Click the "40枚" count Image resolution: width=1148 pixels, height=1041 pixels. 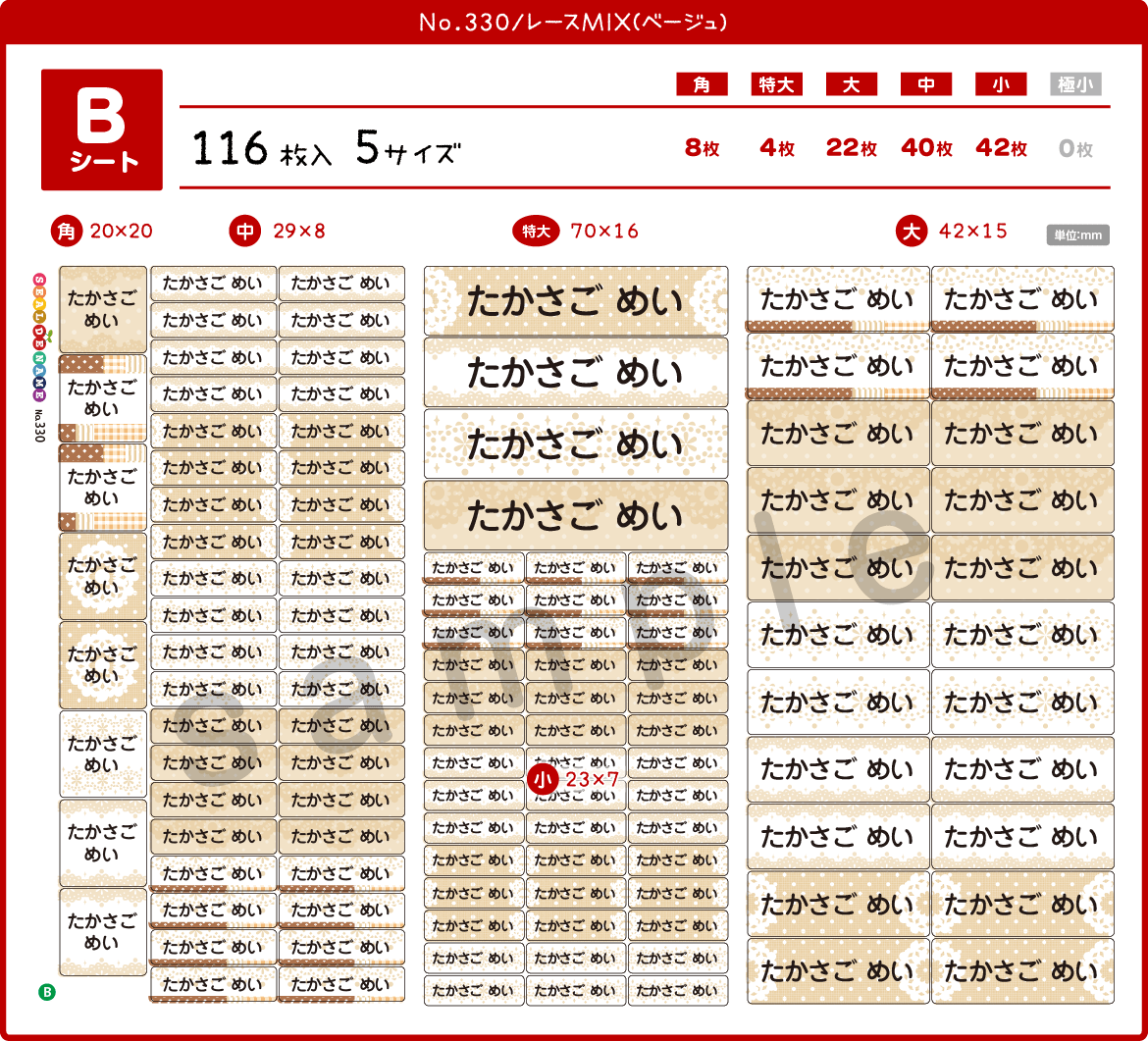point(927,148)
